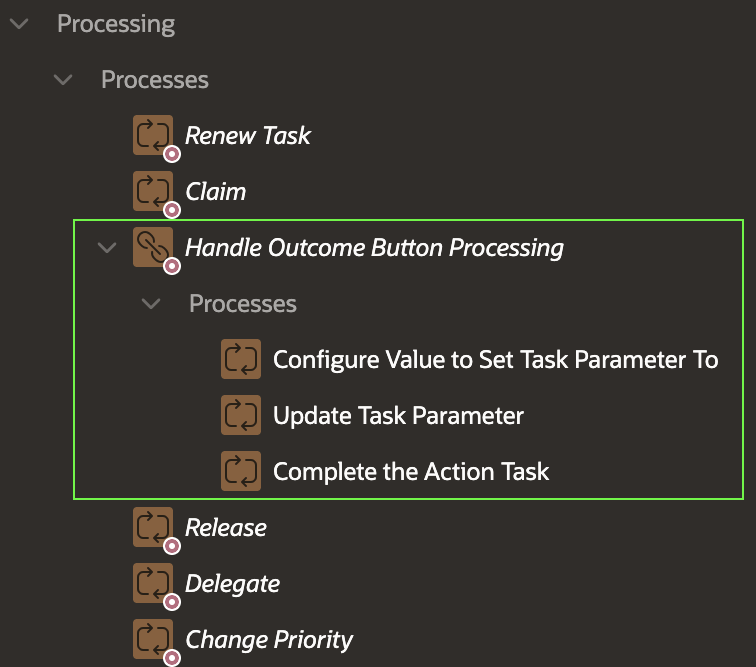Click the Update Task Parameter icon
Viewport: 756px width, 667px height.
point(240,415)
